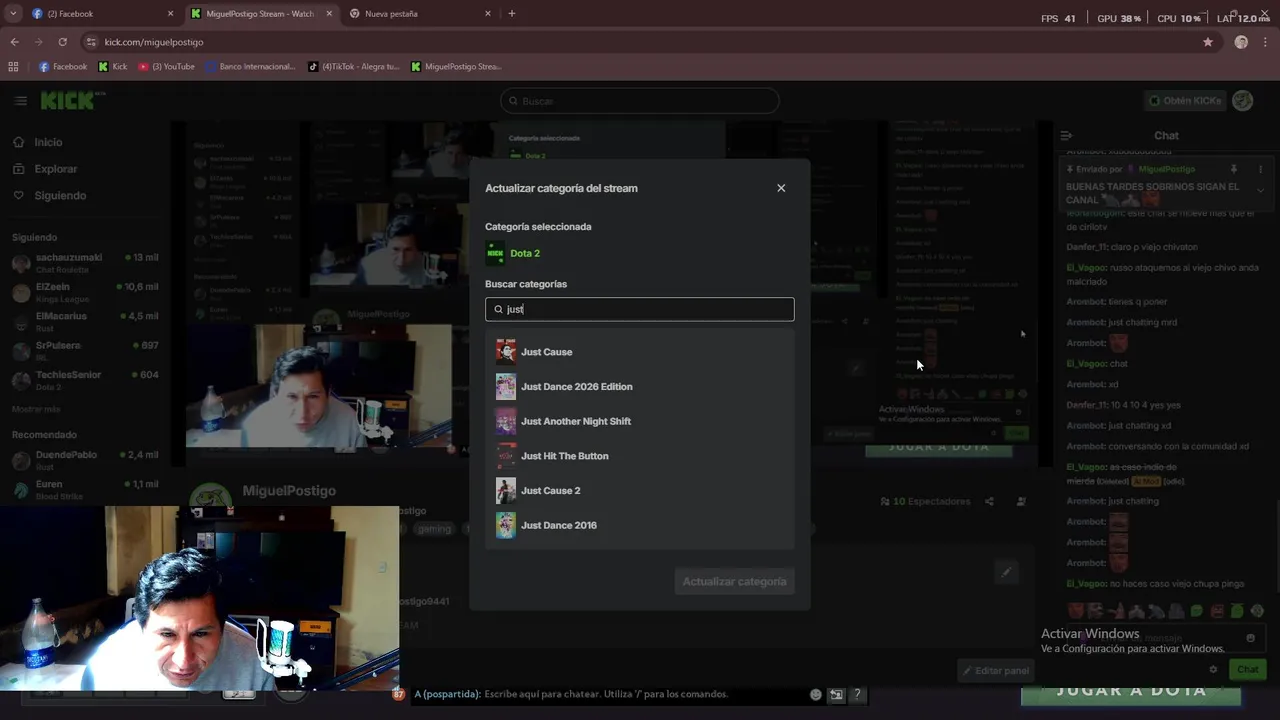The image size is (1280, 720).
Task: Open the chat settings gear
Action: [1213, 669]
